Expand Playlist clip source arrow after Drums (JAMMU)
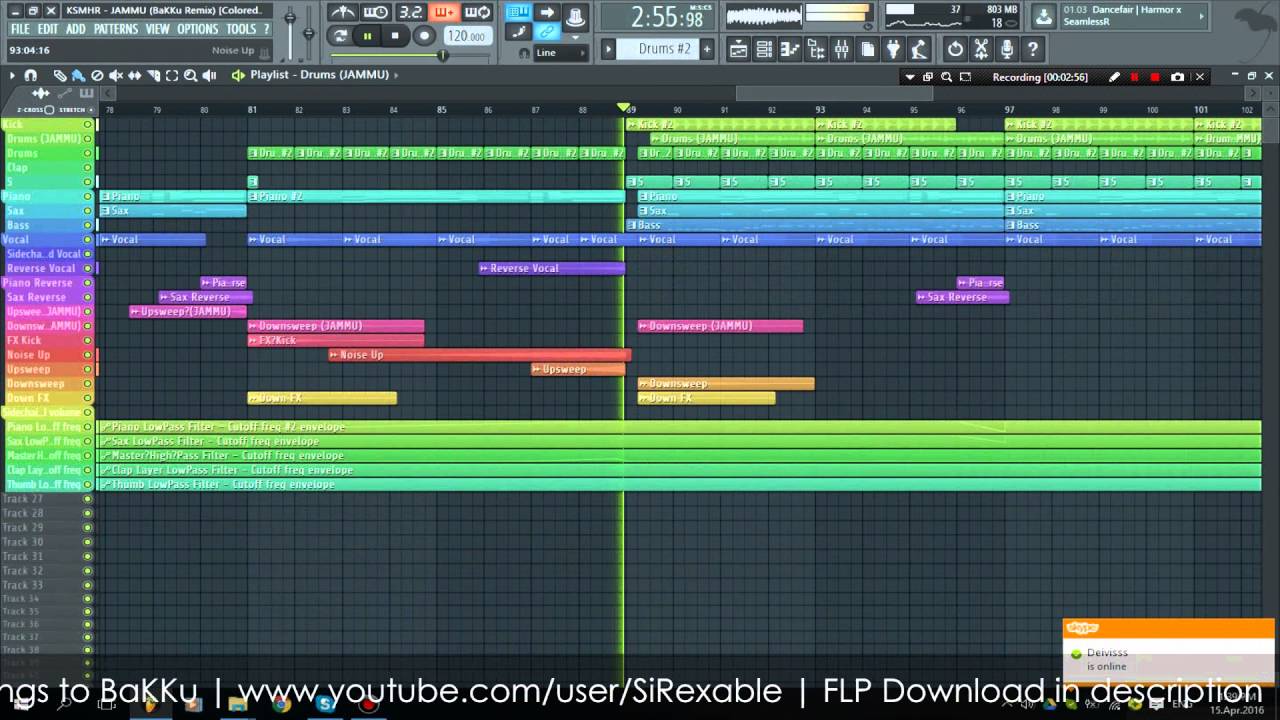Screen dimensions: 1280x720 396,75
